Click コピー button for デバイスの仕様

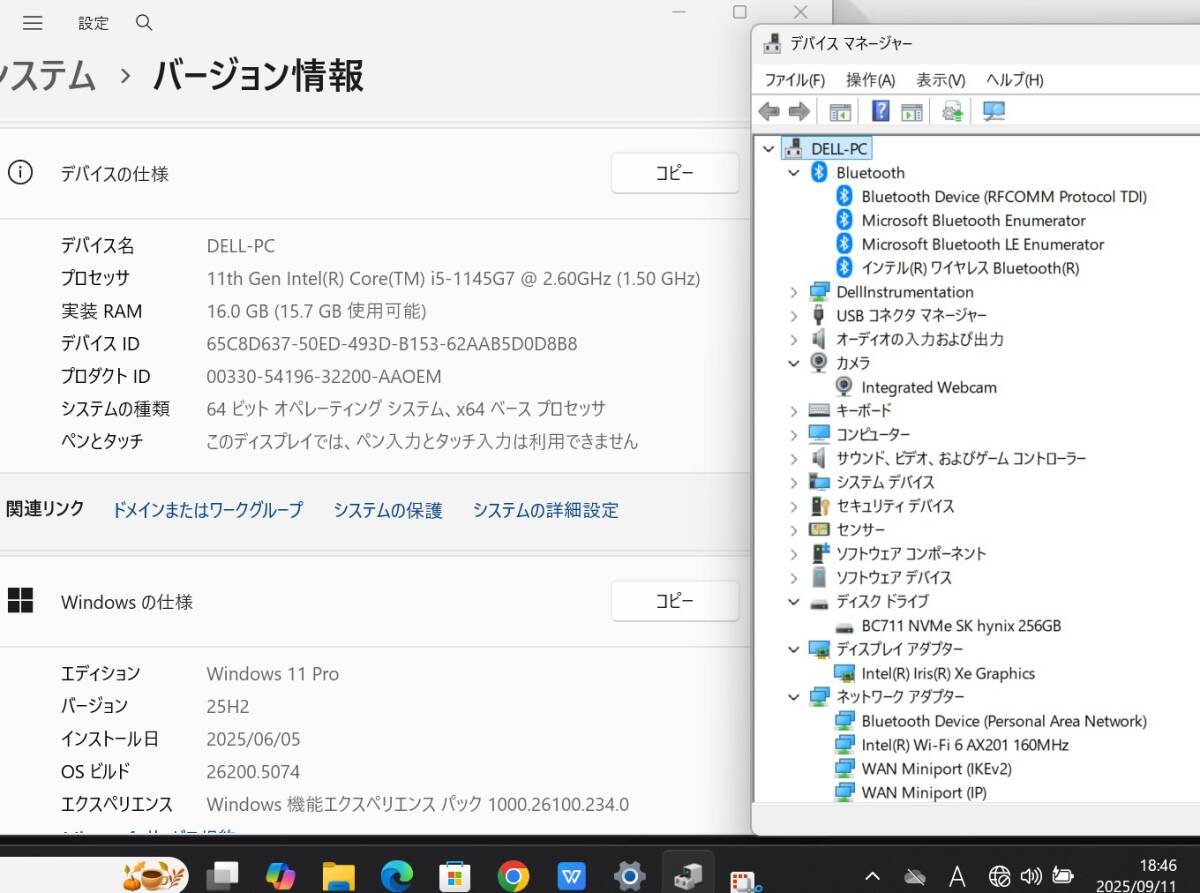click(x=675, y=173)
